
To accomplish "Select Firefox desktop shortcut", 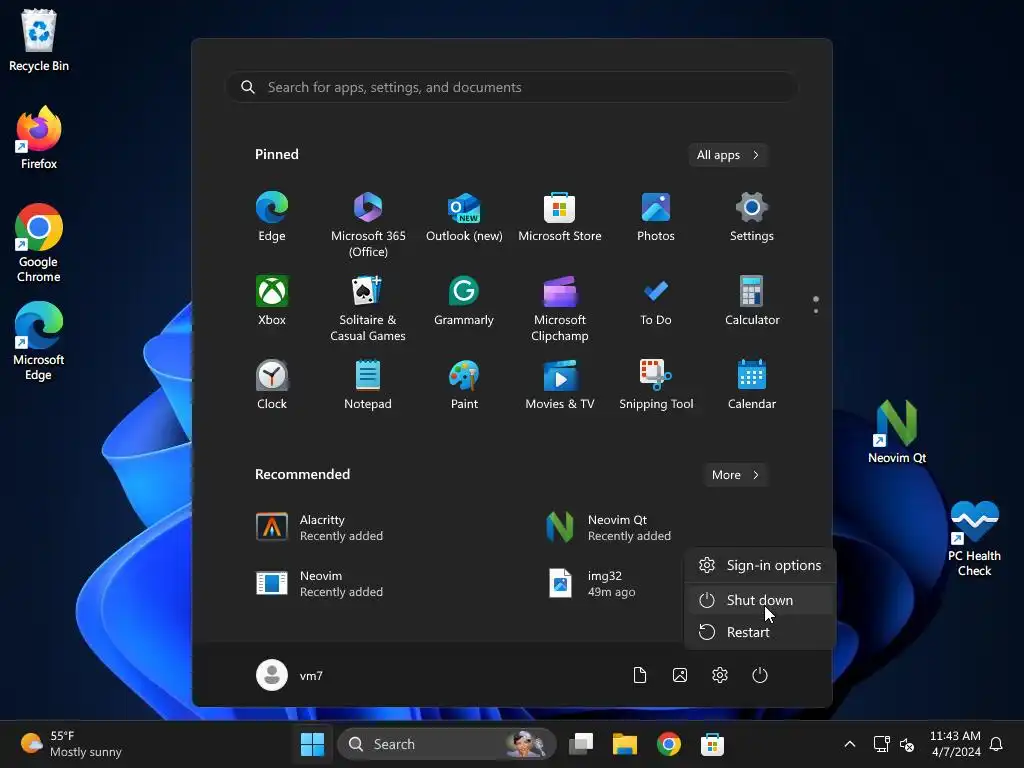I will click(x=39, y=138).
